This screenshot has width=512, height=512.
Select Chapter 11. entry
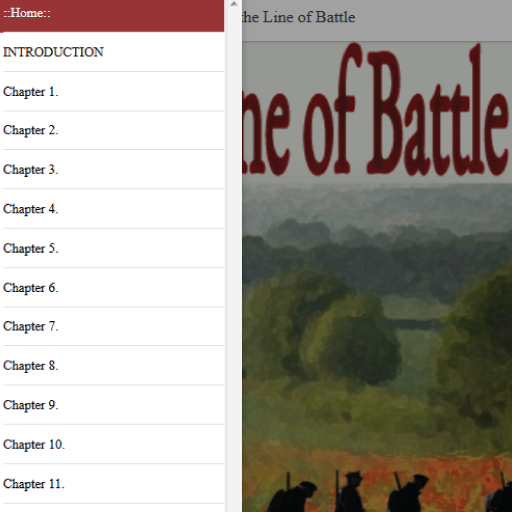tap(113, 484)
